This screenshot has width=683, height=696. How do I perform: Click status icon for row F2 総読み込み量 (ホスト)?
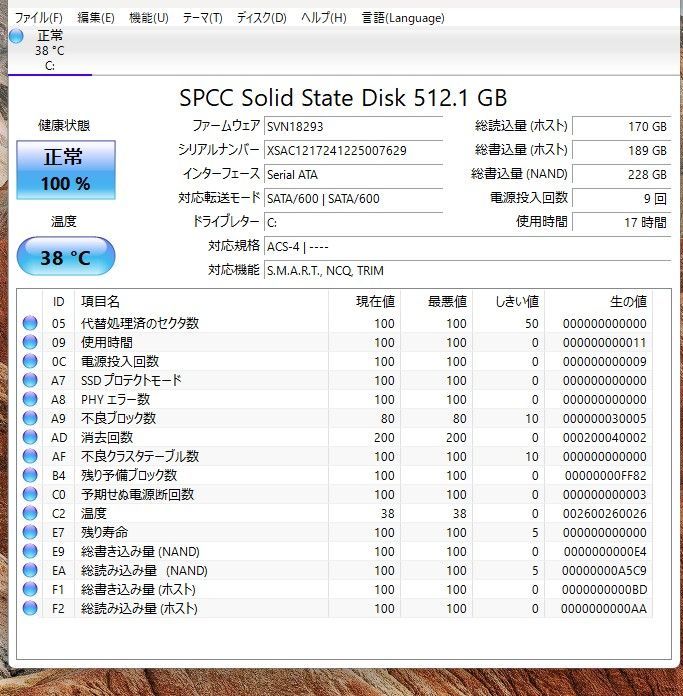30,609
